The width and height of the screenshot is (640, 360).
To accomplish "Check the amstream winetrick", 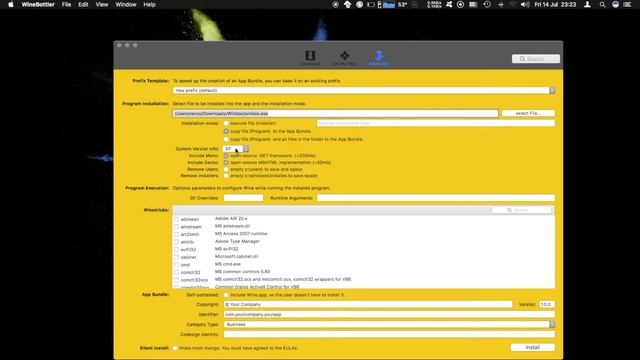I will (x=177, y=227).
